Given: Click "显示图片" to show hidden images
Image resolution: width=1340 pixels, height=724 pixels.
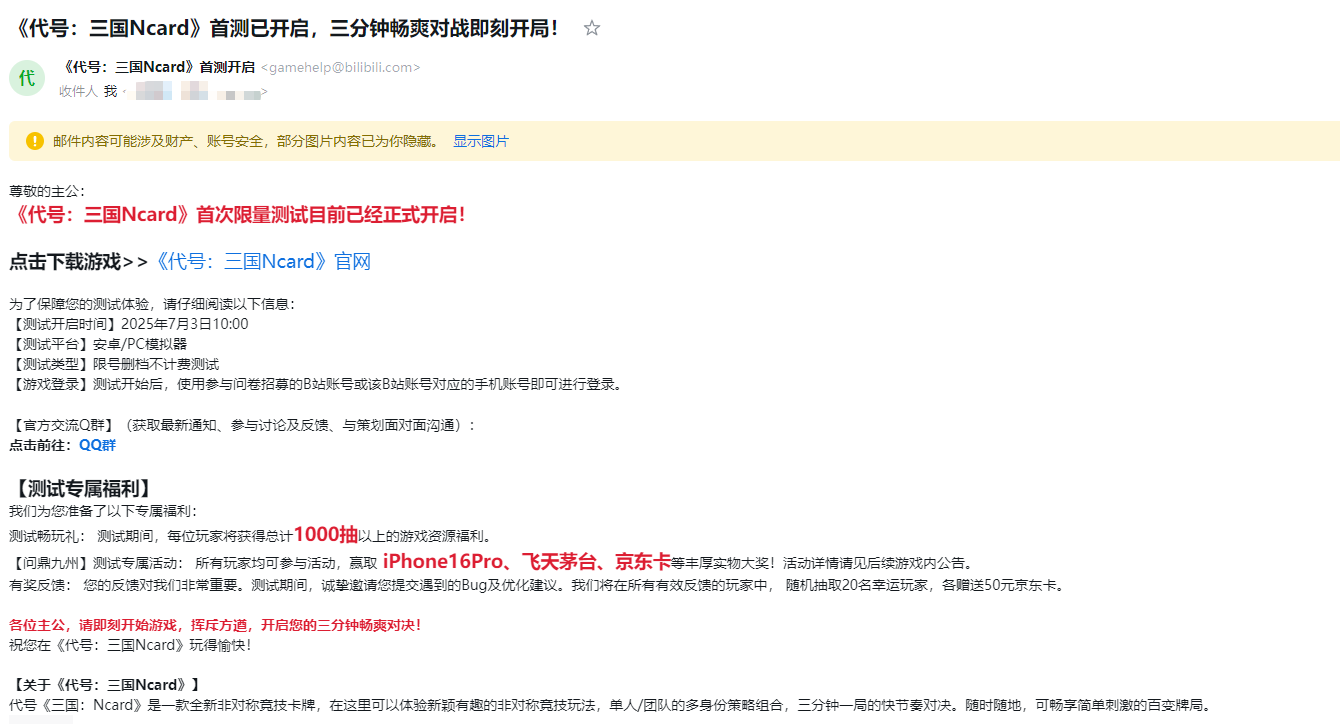Looking at the screenshot, I should pos(480,141).
